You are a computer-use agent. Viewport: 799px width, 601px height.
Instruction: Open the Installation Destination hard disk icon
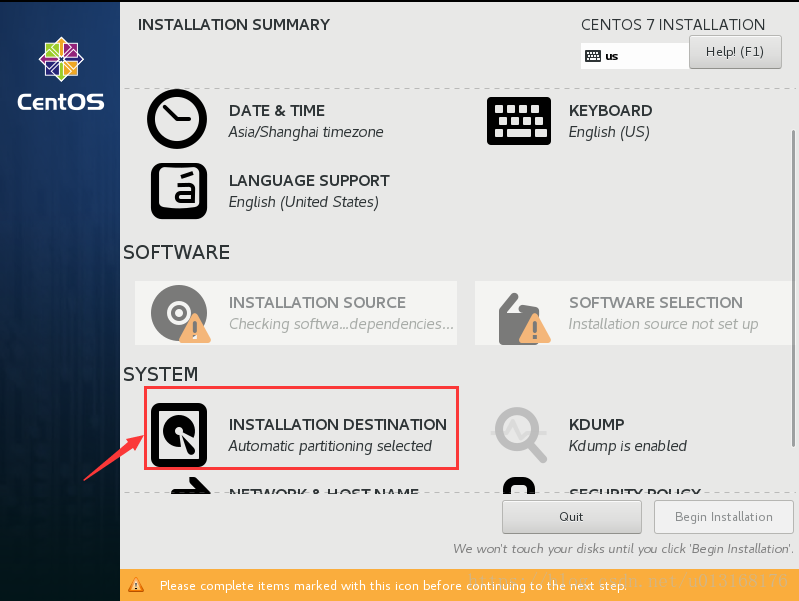[x=179, y=435]
